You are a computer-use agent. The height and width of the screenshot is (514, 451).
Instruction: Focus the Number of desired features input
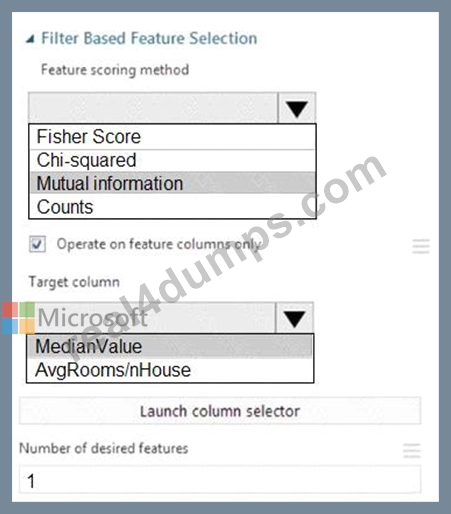pos(220,480)
